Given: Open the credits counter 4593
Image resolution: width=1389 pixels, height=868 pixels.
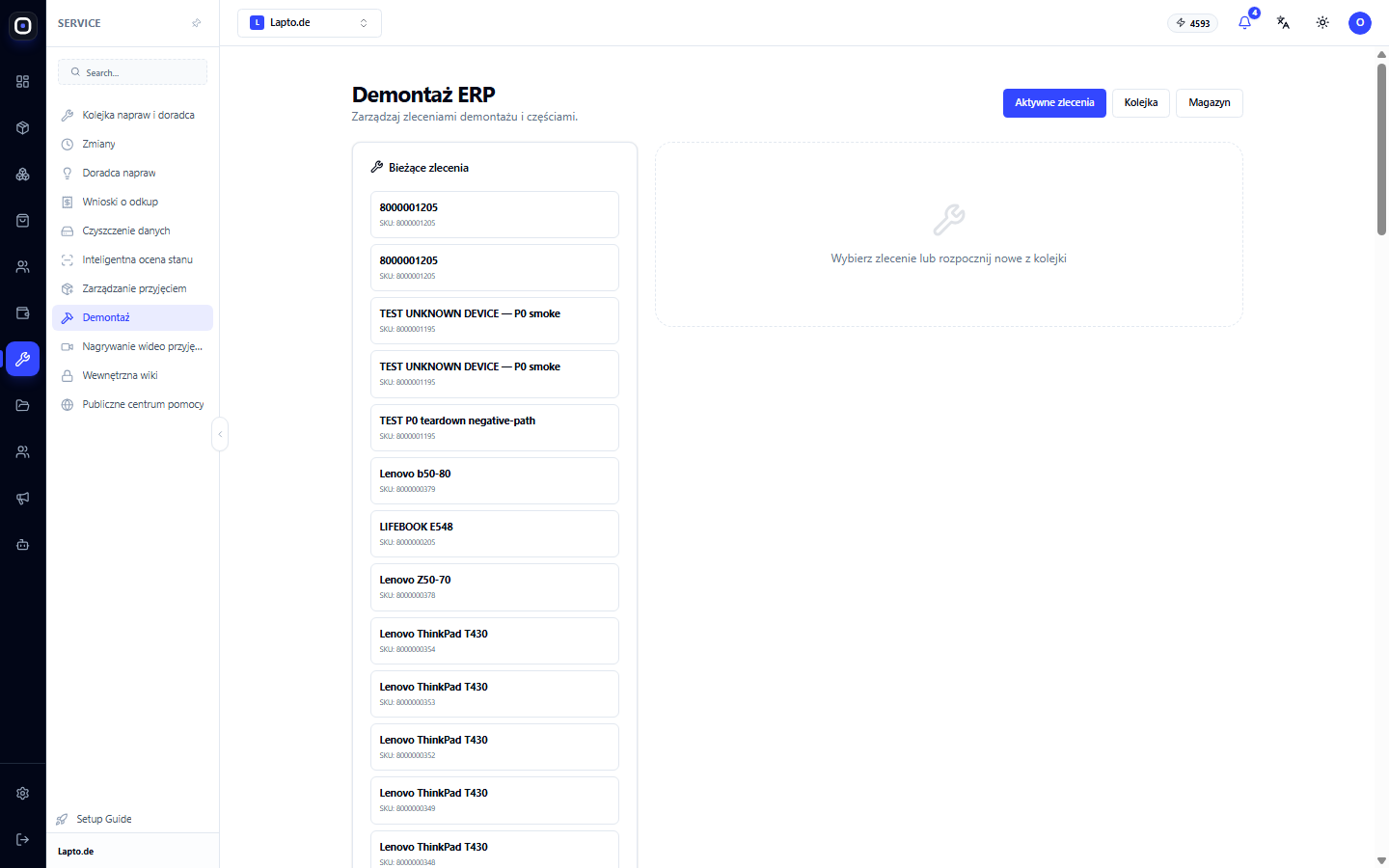Looking at the screenshot, I should (1193, 23).
